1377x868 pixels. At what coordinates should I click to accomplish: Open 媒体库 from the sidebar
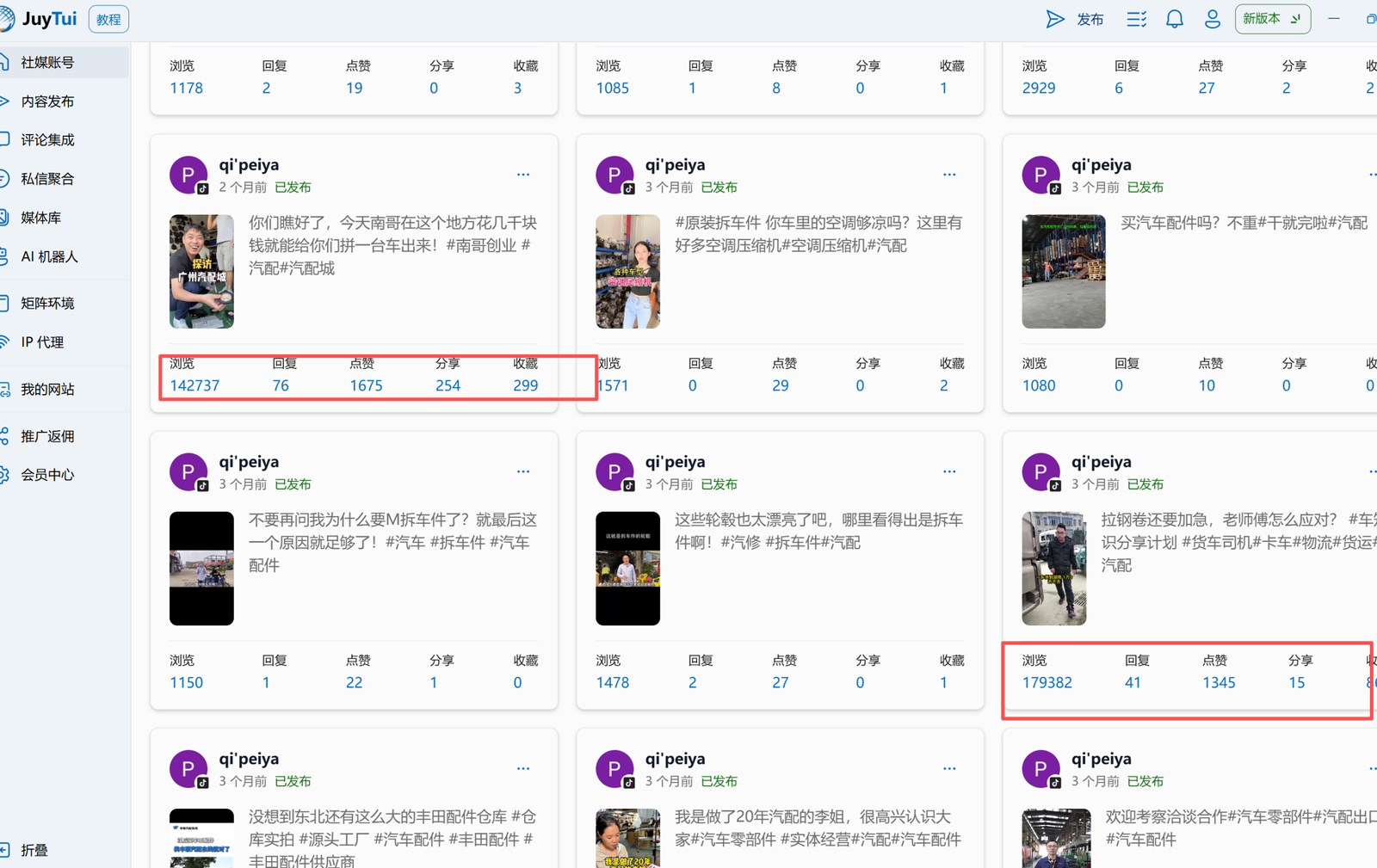[41, 218]
